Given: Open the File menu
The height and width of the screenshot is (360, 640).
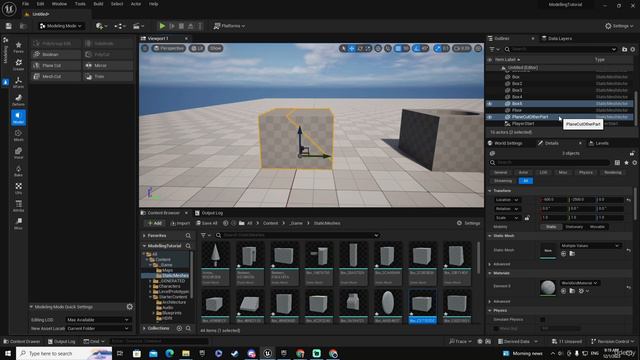Looking at the screenshot, I should pyautogui.click(x=25, y=4).
